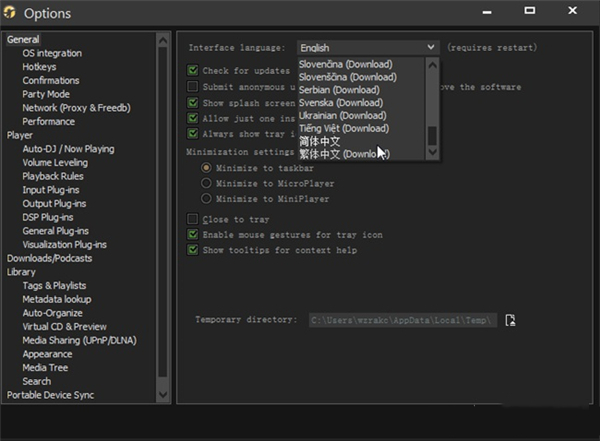Click the up arrow of the category tree scrollbar
The image size is (600, 441).
click(163, 39)
